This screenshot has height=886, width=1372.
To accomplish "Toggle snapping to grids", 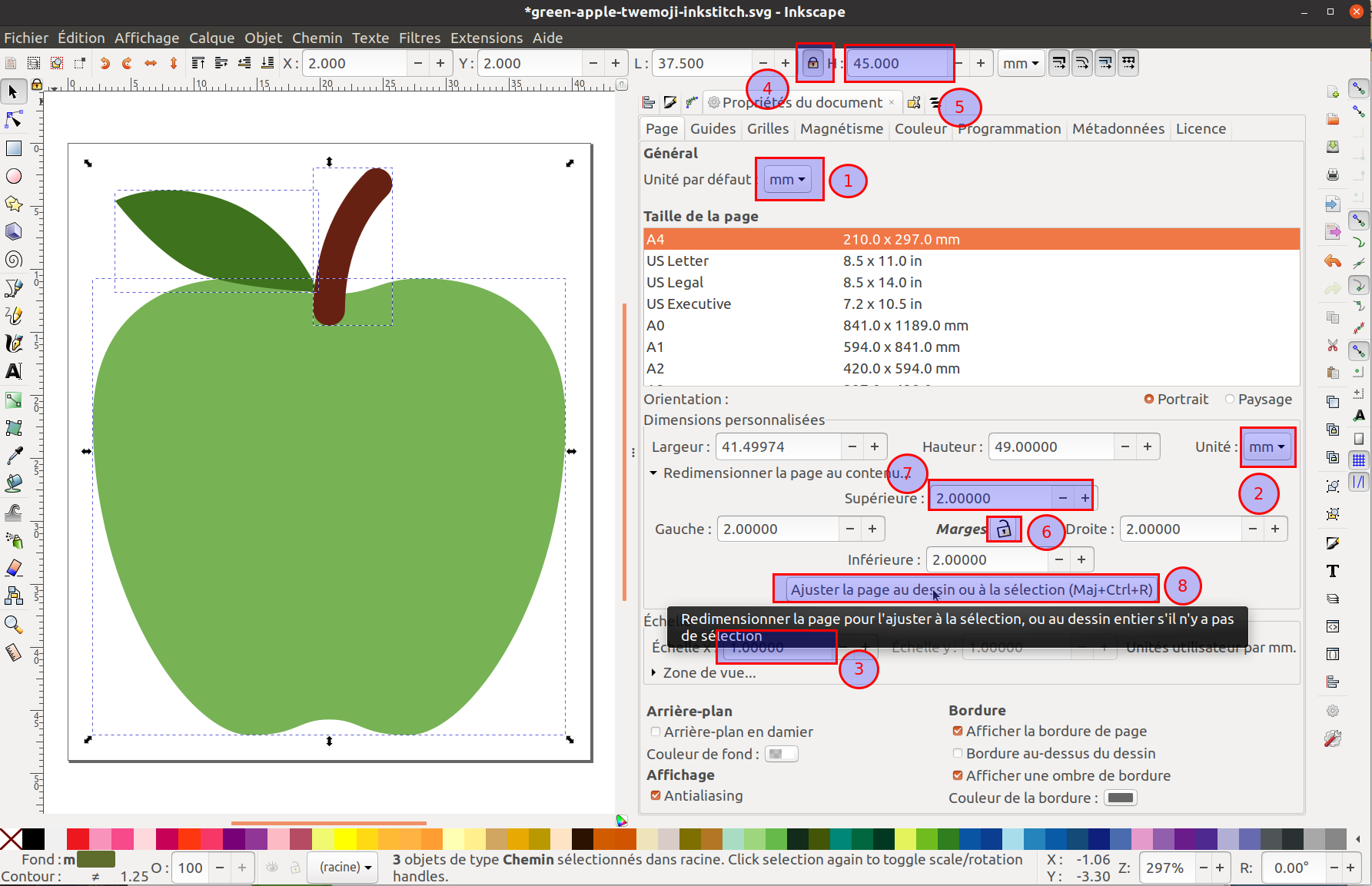I will [1359, 460].
